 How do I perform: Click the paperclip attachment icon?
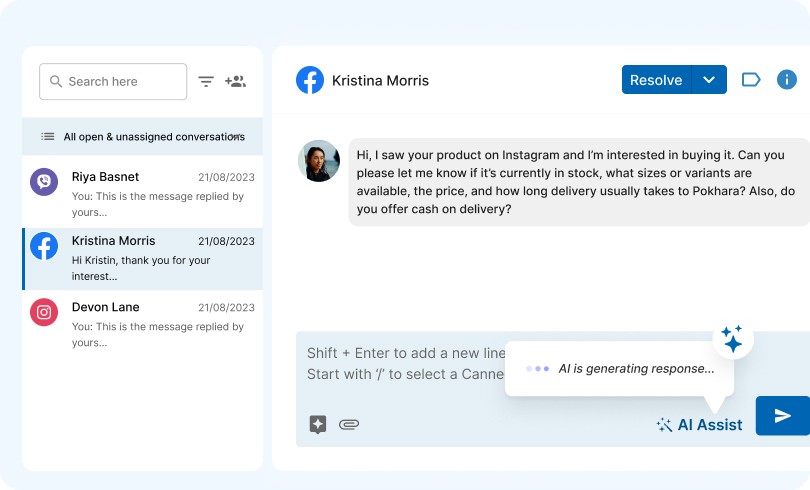(x=348, y=424)
